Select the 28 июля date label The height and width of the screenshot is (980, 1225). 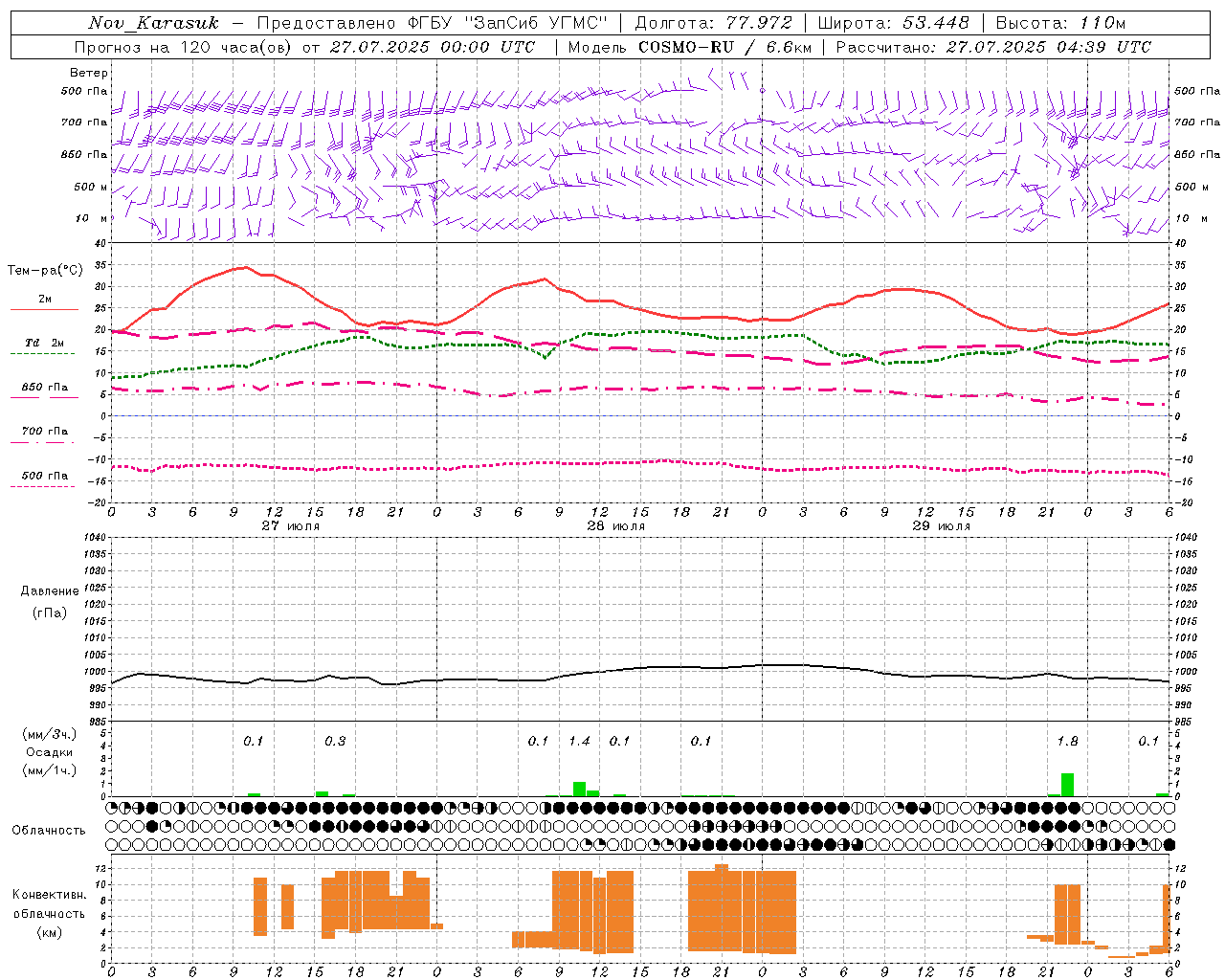click(616, 525)
